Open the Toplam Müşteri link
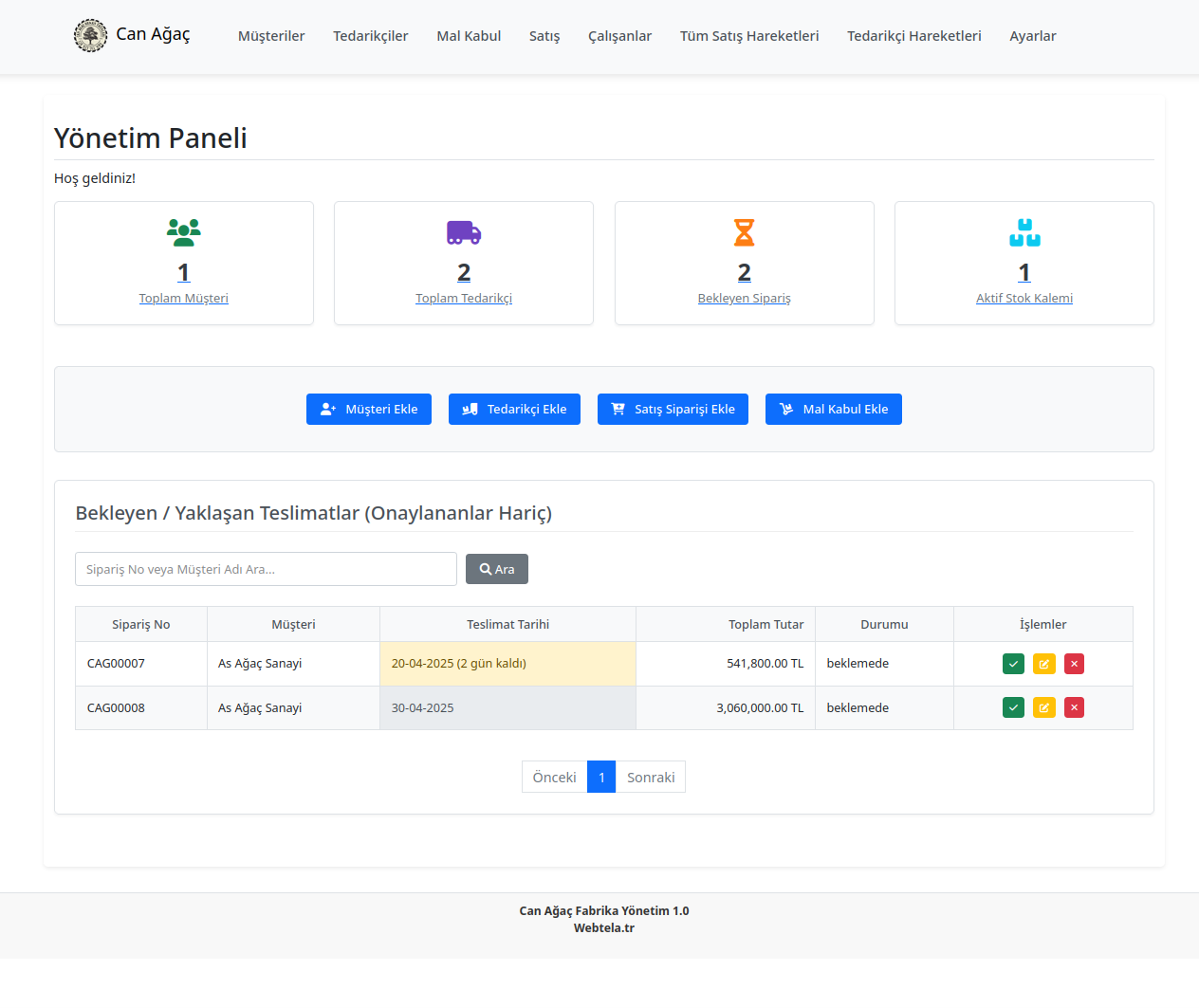The height and width of the screenshot is (1008, 1199). (x=184, y=298)
